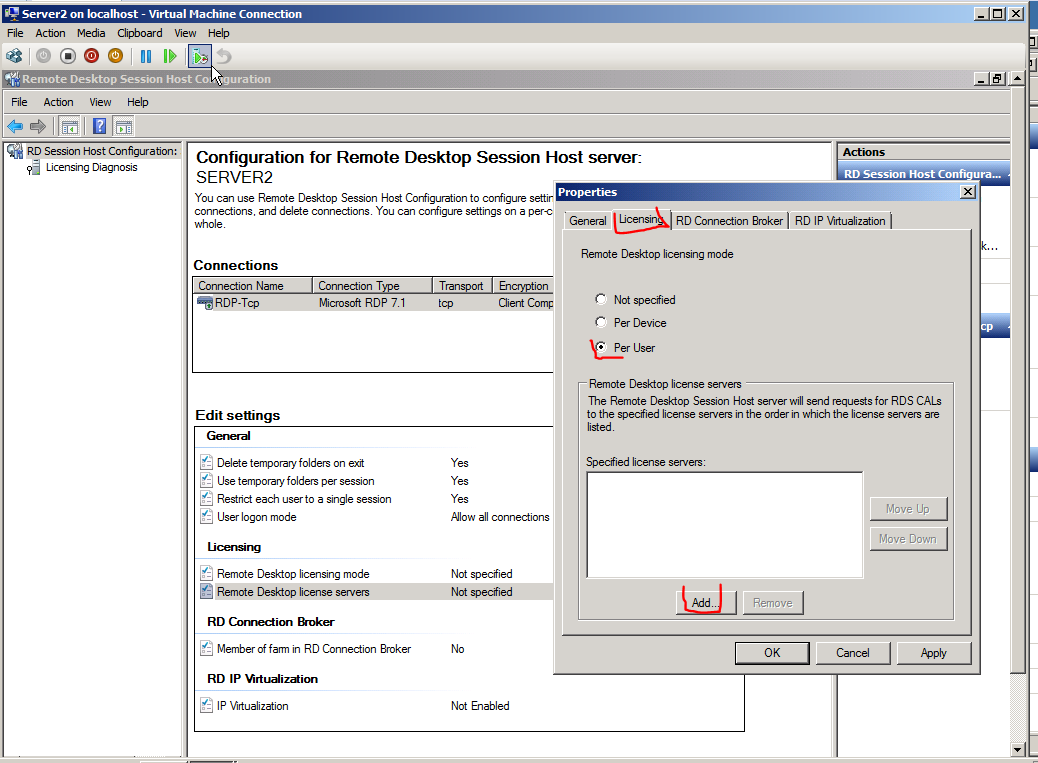1038x763 pixels.
Task: Select the 'Remote Desktop license servers' setting row
Action: point(376,592)
